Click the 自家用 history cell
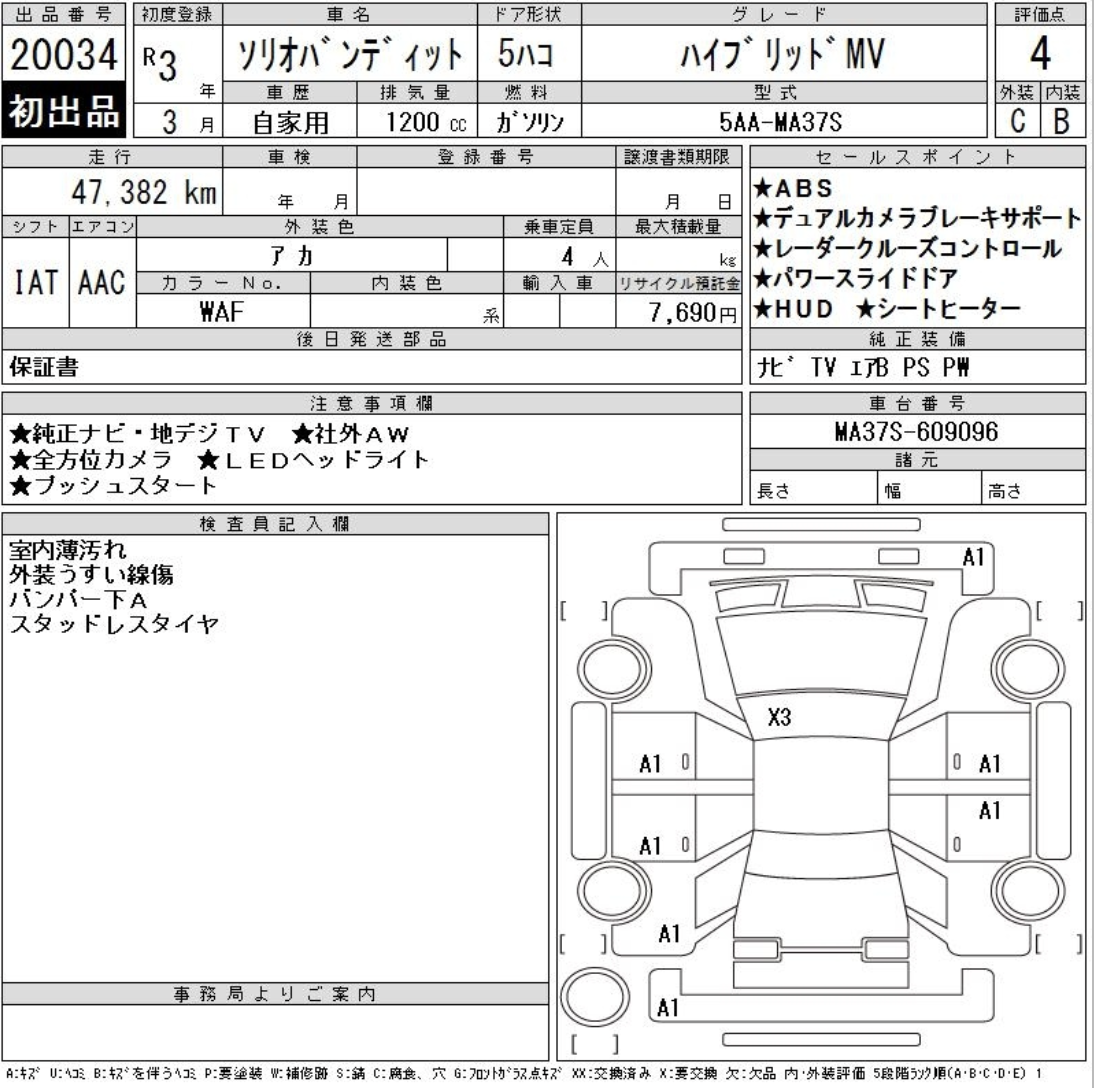 coord(290,122)
